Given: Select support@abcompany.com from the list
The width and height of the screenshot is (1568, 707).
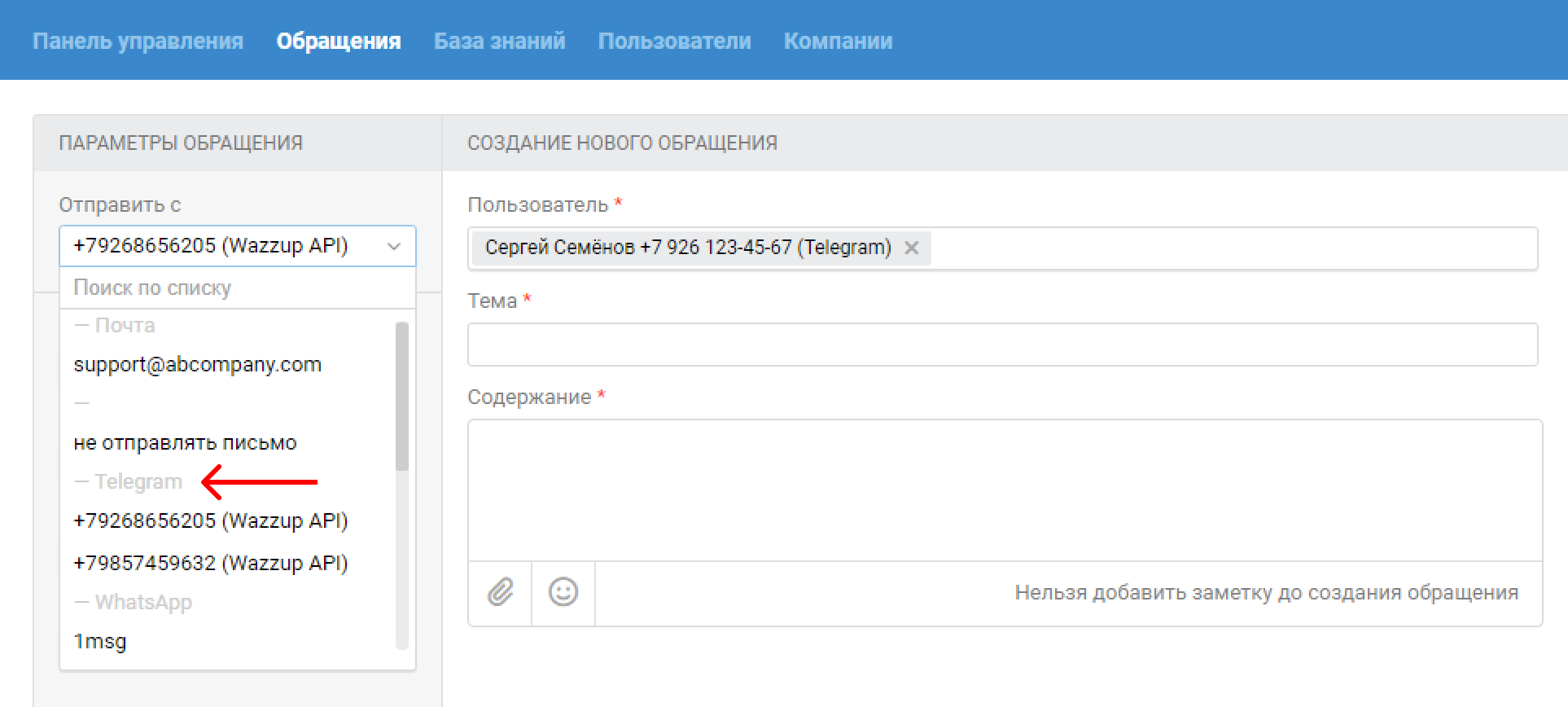Looking at the screenshot, I should (x=198, y=364).
